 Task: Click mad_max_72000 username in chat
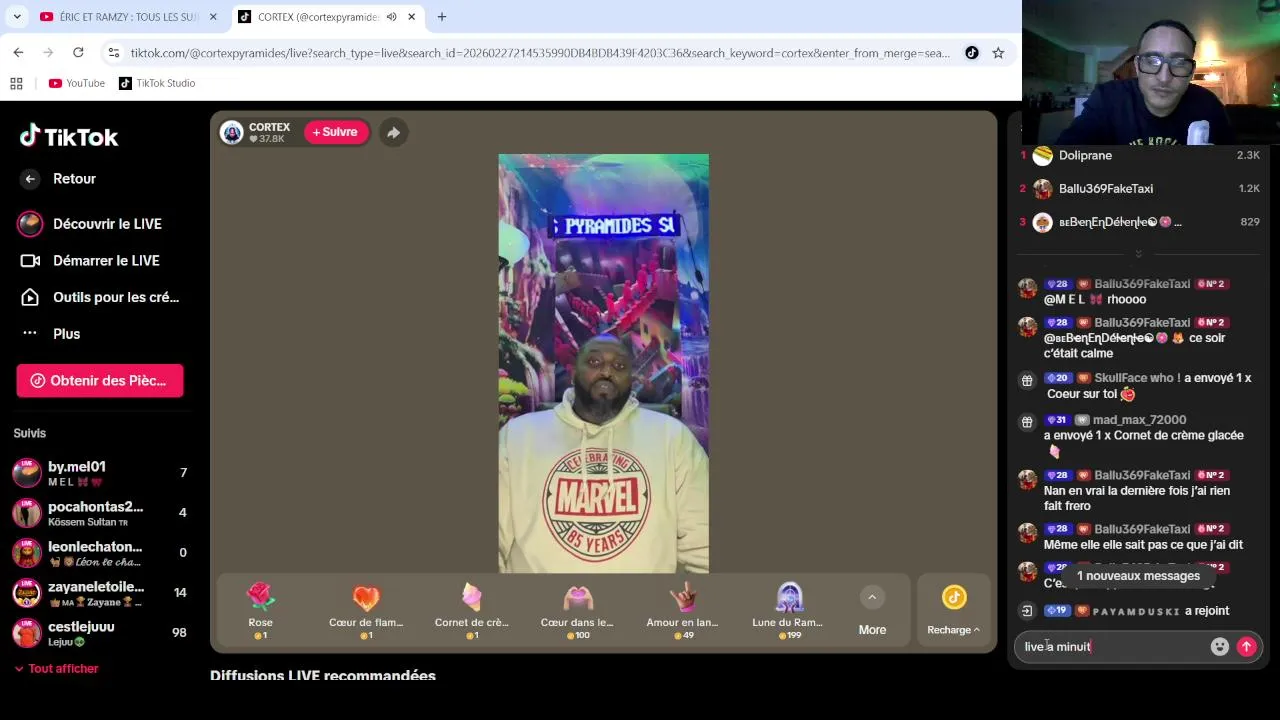[1139, 420]
